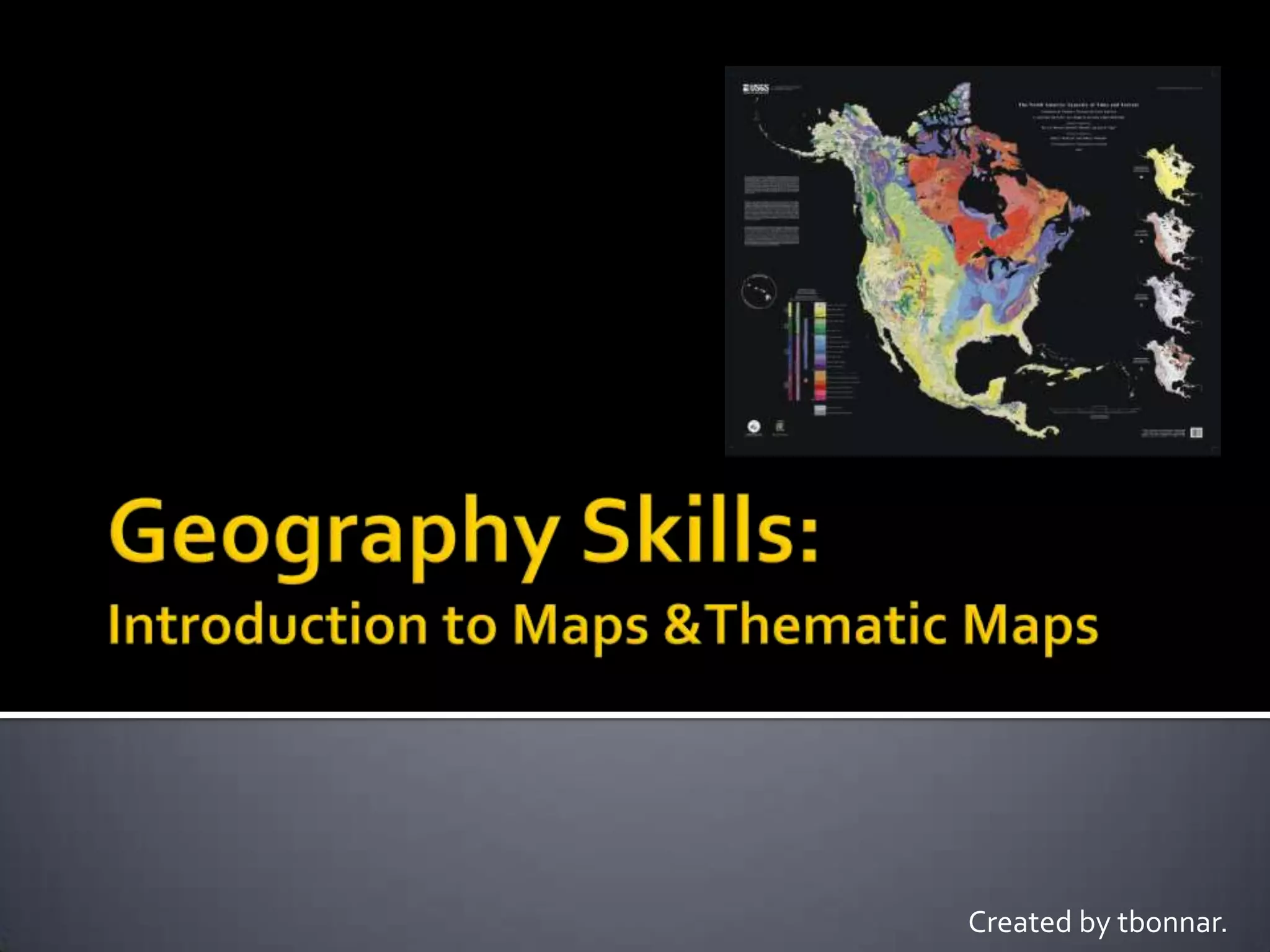1270x952 pixels.
Task: Click the 'Created by tbonnar.' credit text
Action: point(1097,922)
